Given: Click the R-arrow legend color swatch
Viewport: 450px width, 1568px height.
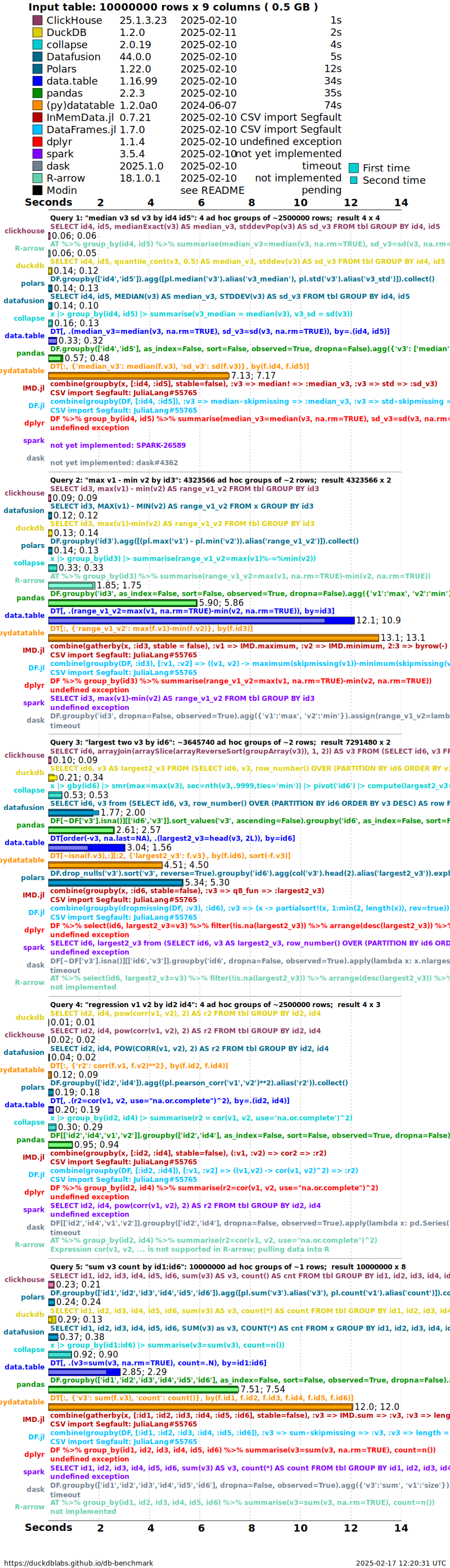Looking at the screenshot, I should (x=37, y=178).
